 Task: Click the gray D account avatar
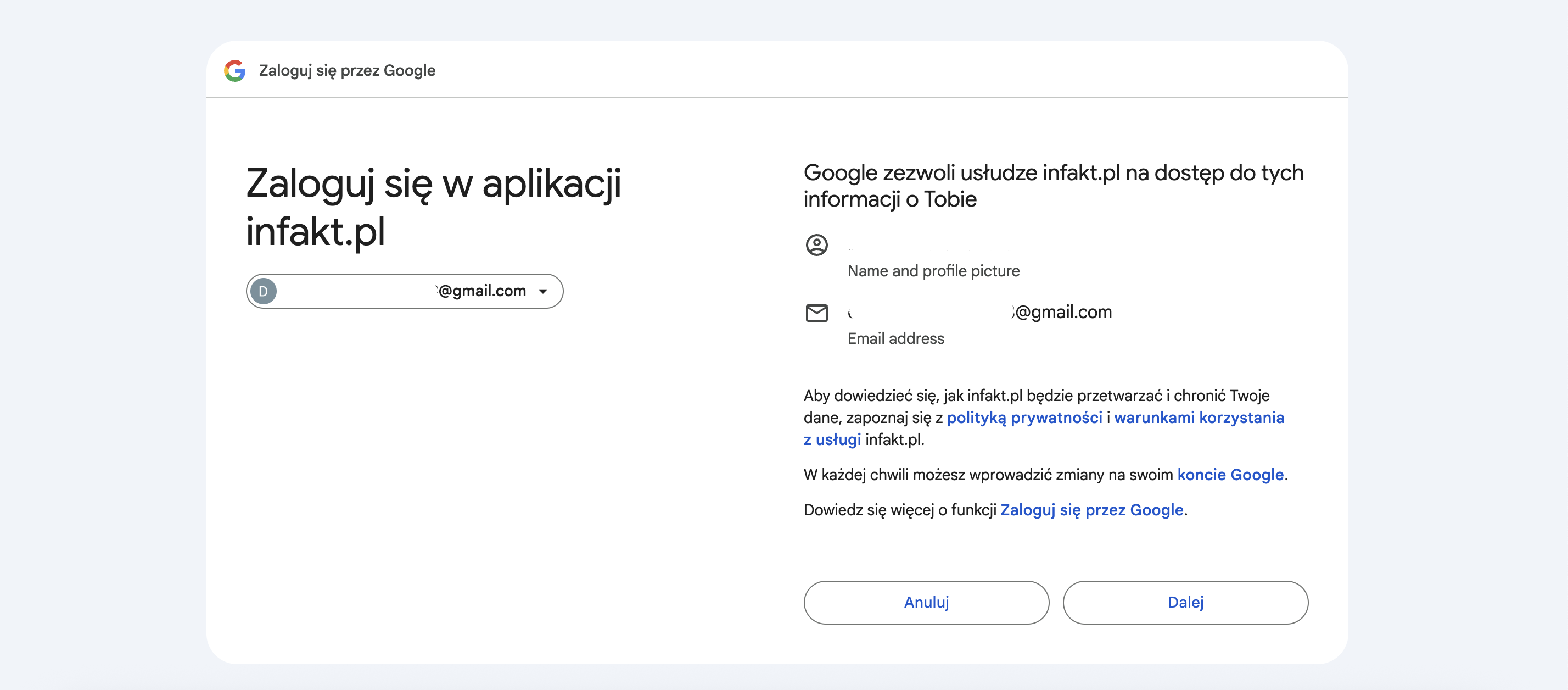(x=264, y=291)
